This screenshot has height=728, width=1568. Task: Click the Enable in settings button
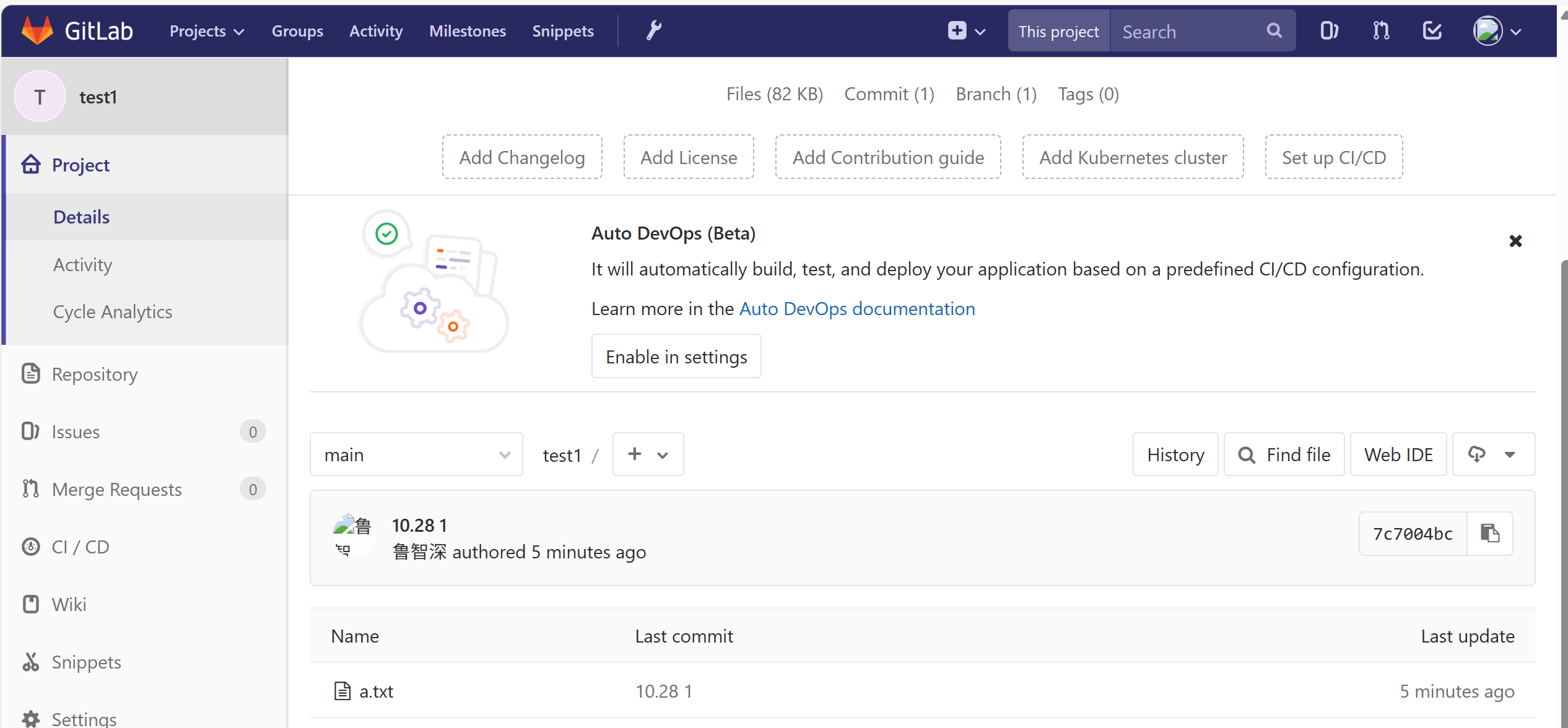point(676,357)
